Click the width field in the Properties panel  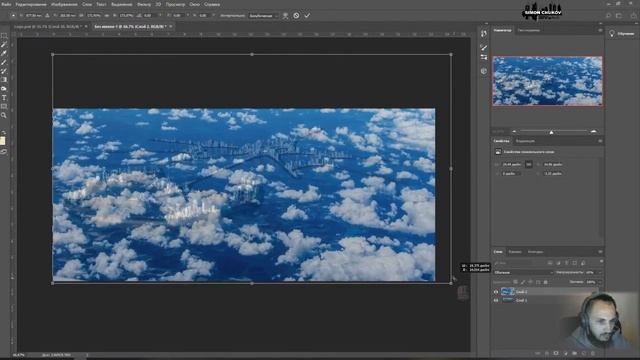pos(512,164)
